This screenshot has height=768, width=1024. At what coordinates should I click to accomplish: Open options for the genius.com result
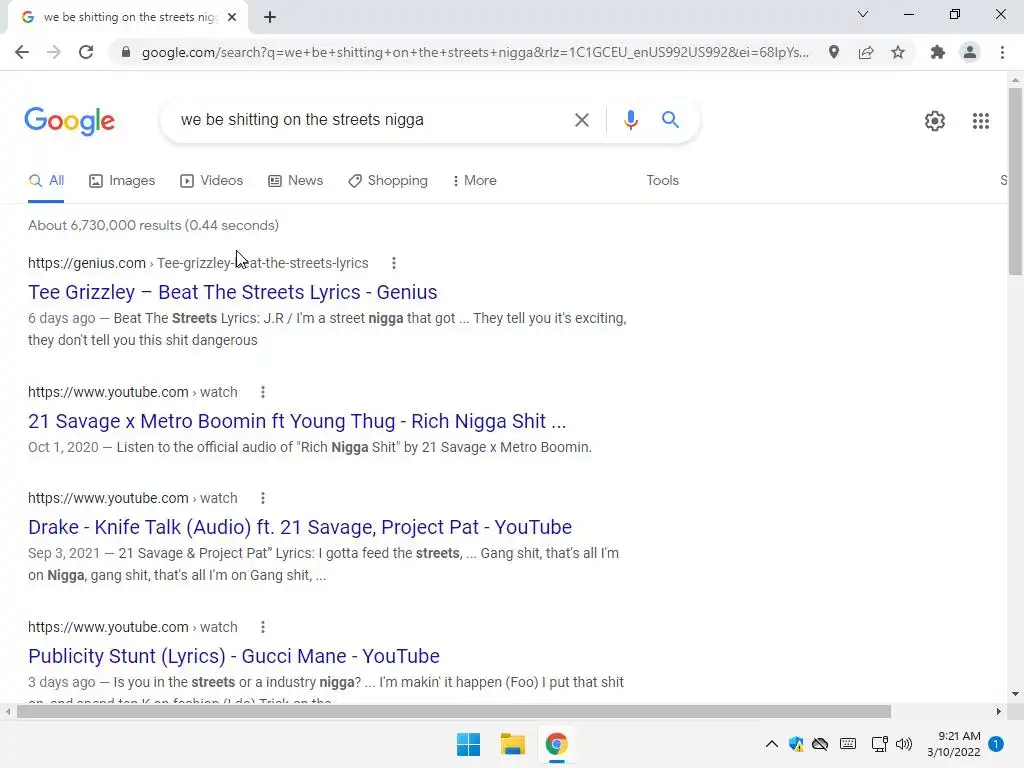(x=393, y=263)
